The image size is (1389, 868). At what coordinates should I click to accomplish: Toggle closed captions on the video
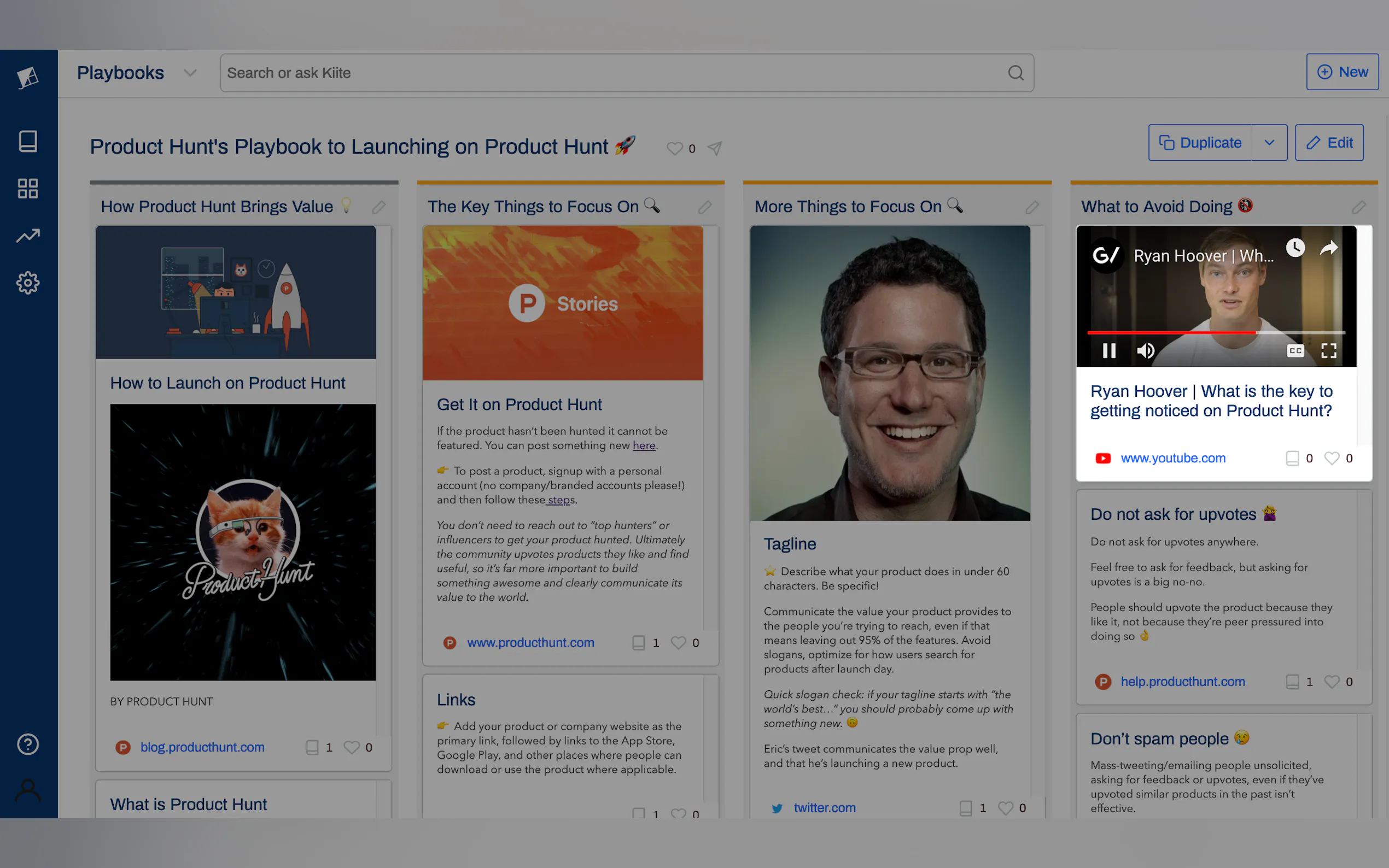(1295, 351)
